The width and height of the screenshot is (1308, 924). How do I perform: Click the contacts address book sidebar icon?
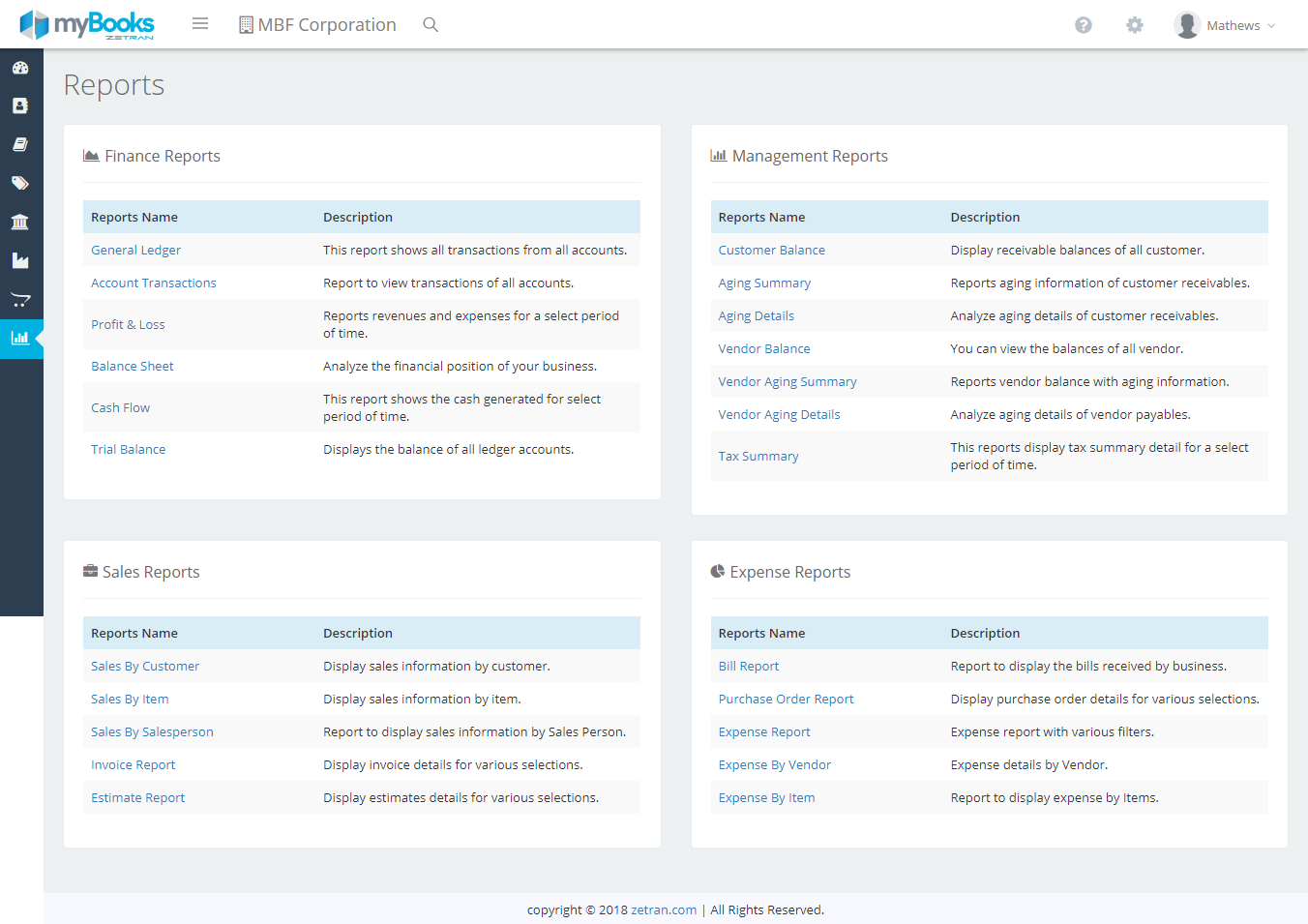pos(20,105)
